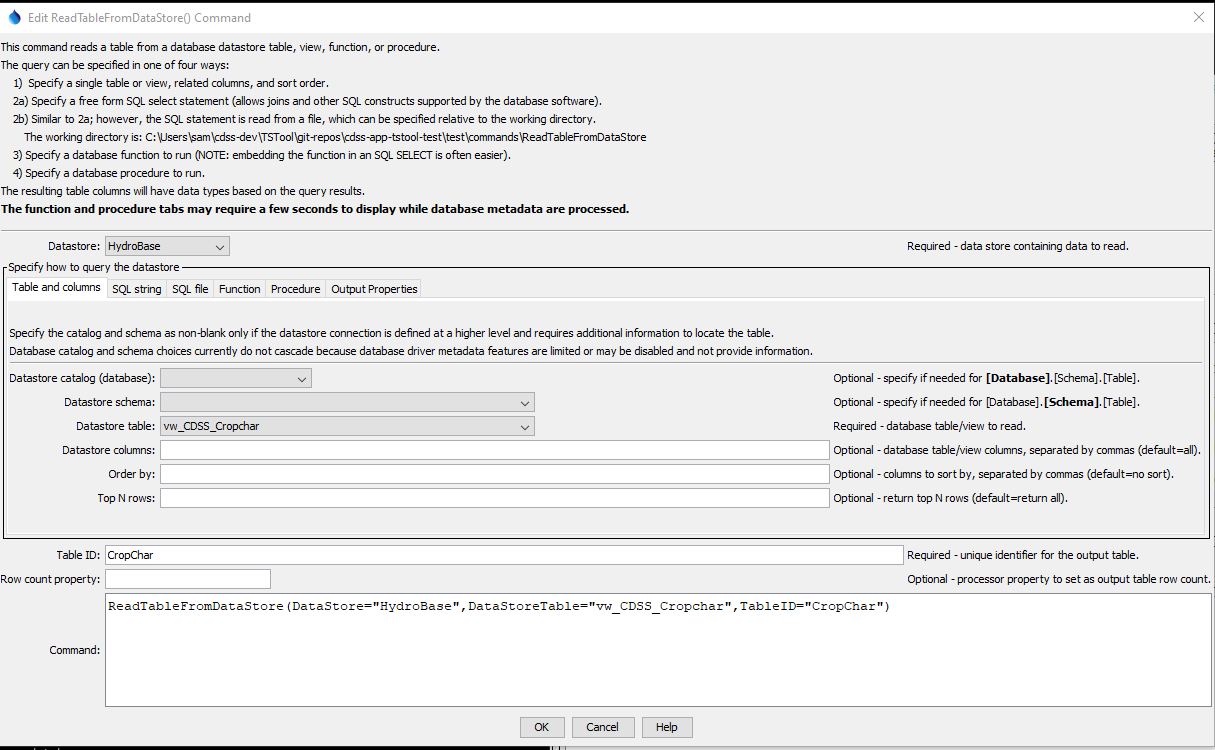
Task: Switch to the Output Properties tab
Action: [x=374, y=289]
